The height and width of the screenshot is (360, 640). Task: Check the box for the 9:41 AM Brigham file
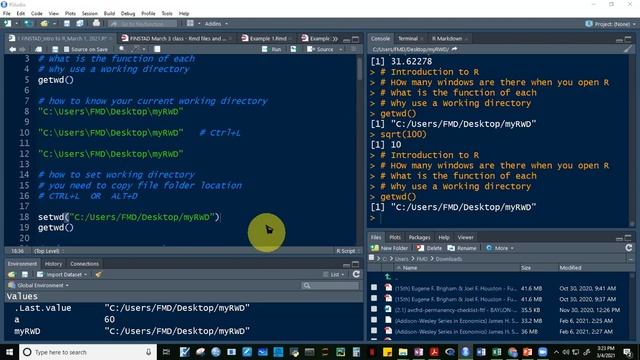(374, 288)
